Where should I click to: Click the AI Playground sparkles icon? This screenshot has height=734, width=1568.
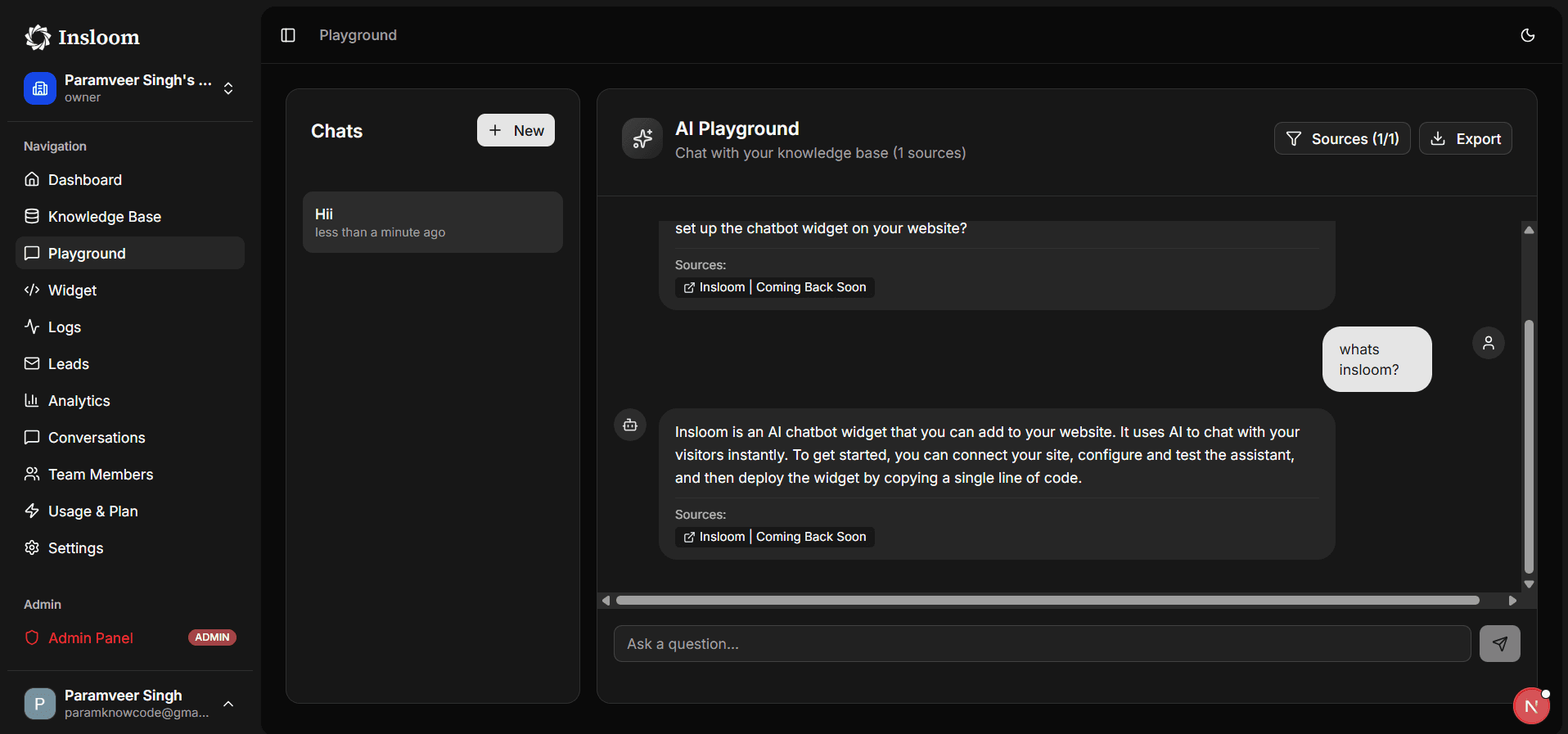[x=642, y=138]
